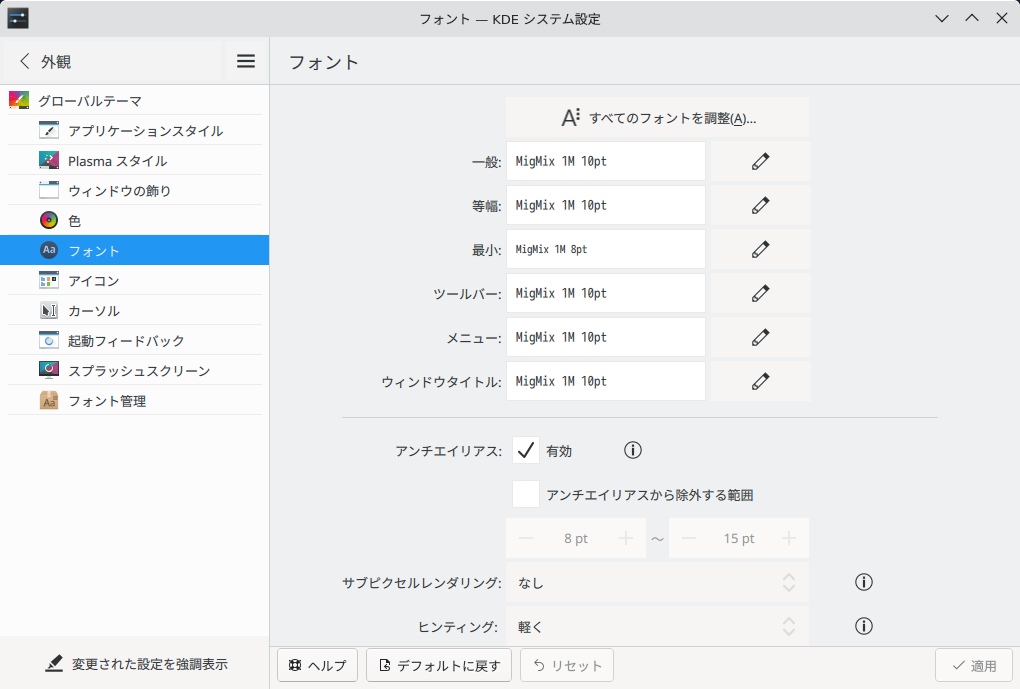Click the 等幅 font field
Screen dimensions: 1020x689
[606, 205]
